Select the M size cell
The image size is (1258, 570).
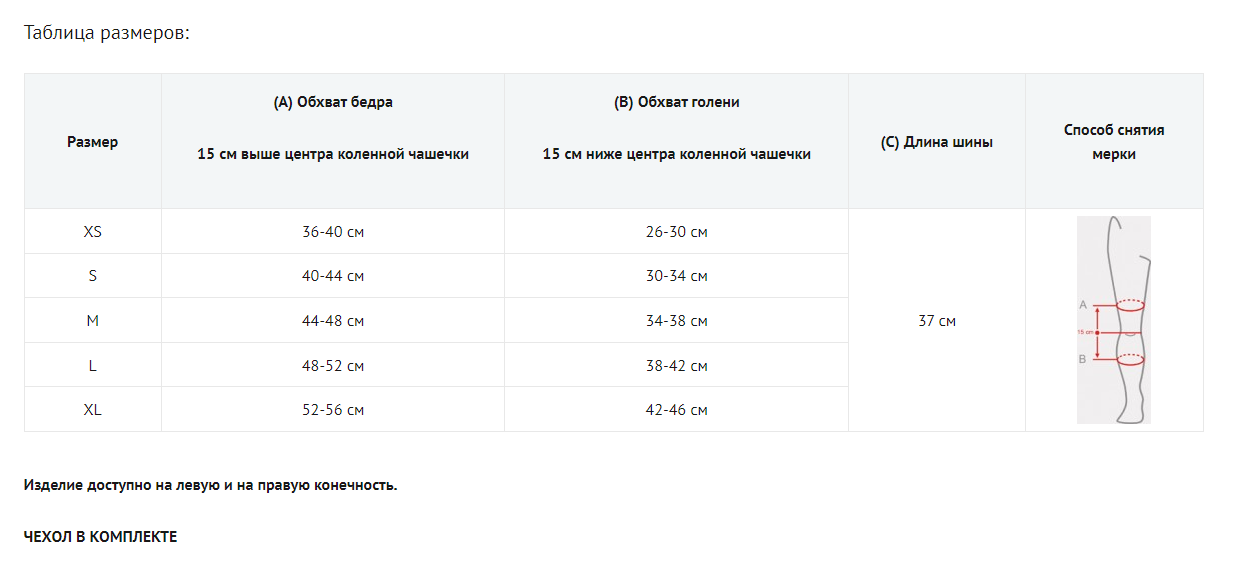(x=93, y=321)
